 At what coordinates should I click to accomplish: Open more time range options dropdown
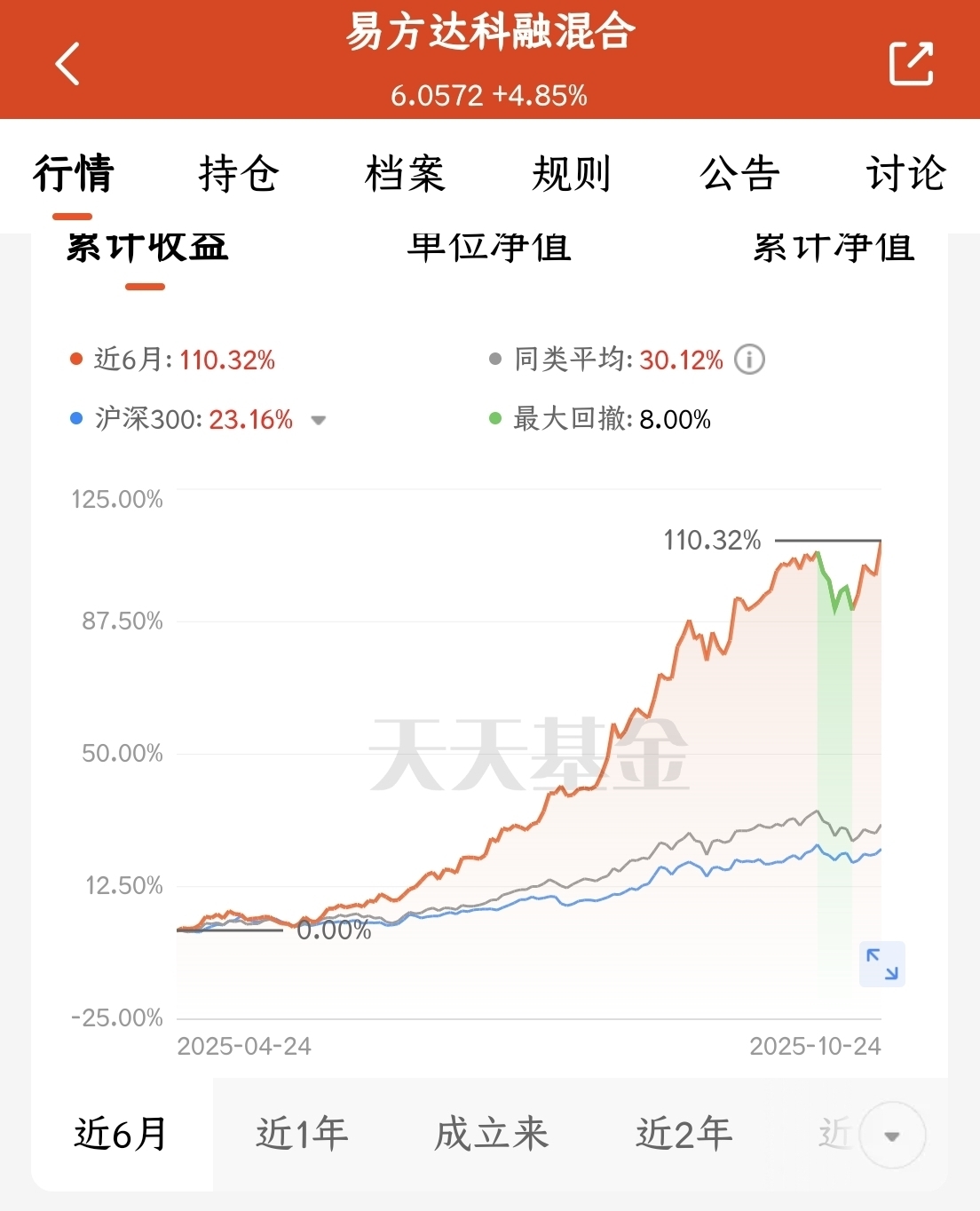point(891,1136)
